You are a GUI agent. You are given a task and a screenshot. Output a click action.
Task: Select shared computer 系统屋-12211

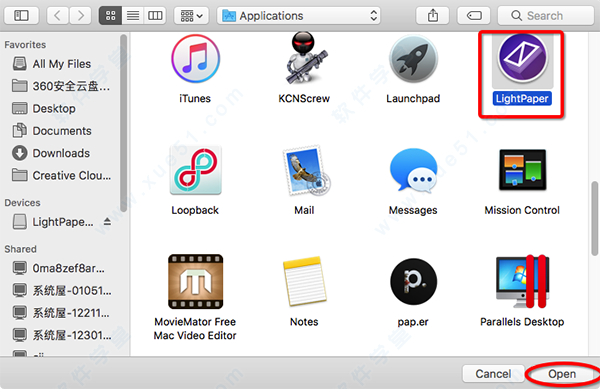tap(61, 313)
